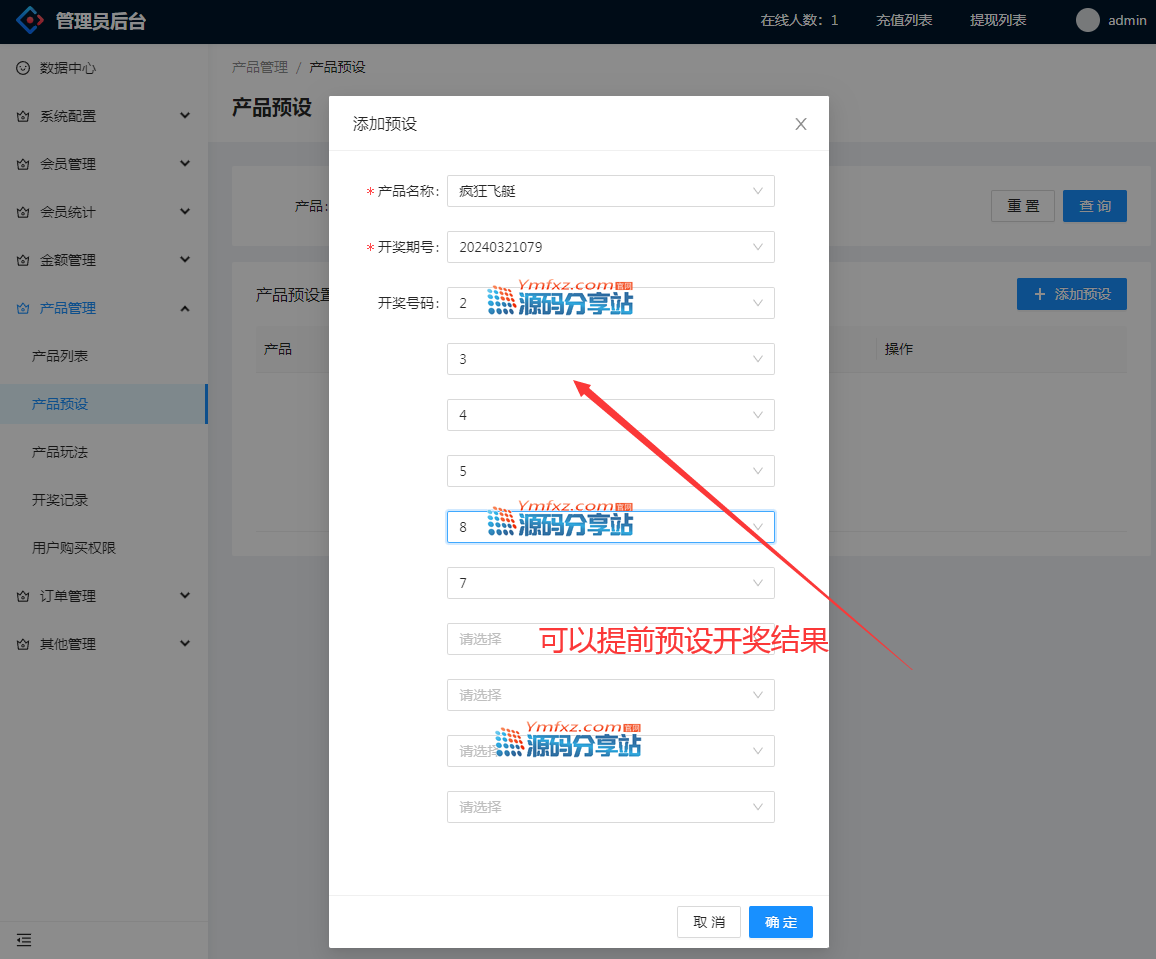Viewport: 1156px width, 959px height.
Task: Click the 会员管理 sidebar icon
Action: (23, 164)
